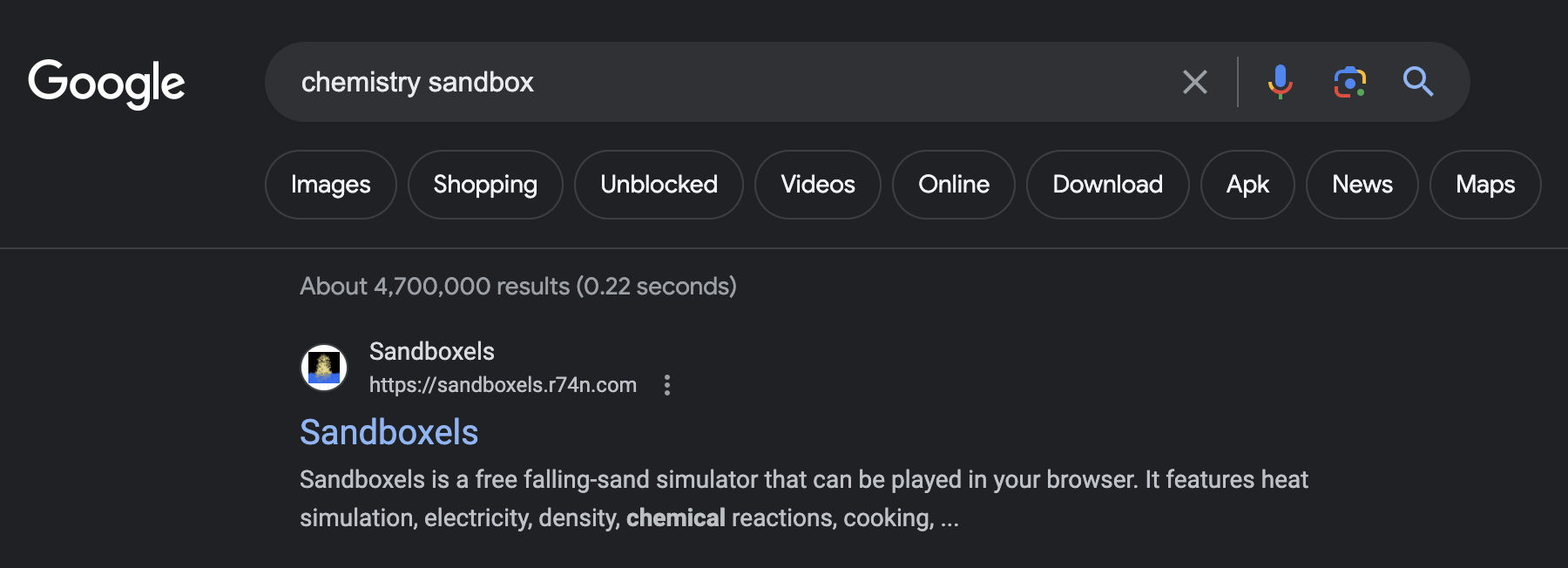Viewport: 1568px width, 568px height.
Task: Filter results by Images
Action: [330, 185]
